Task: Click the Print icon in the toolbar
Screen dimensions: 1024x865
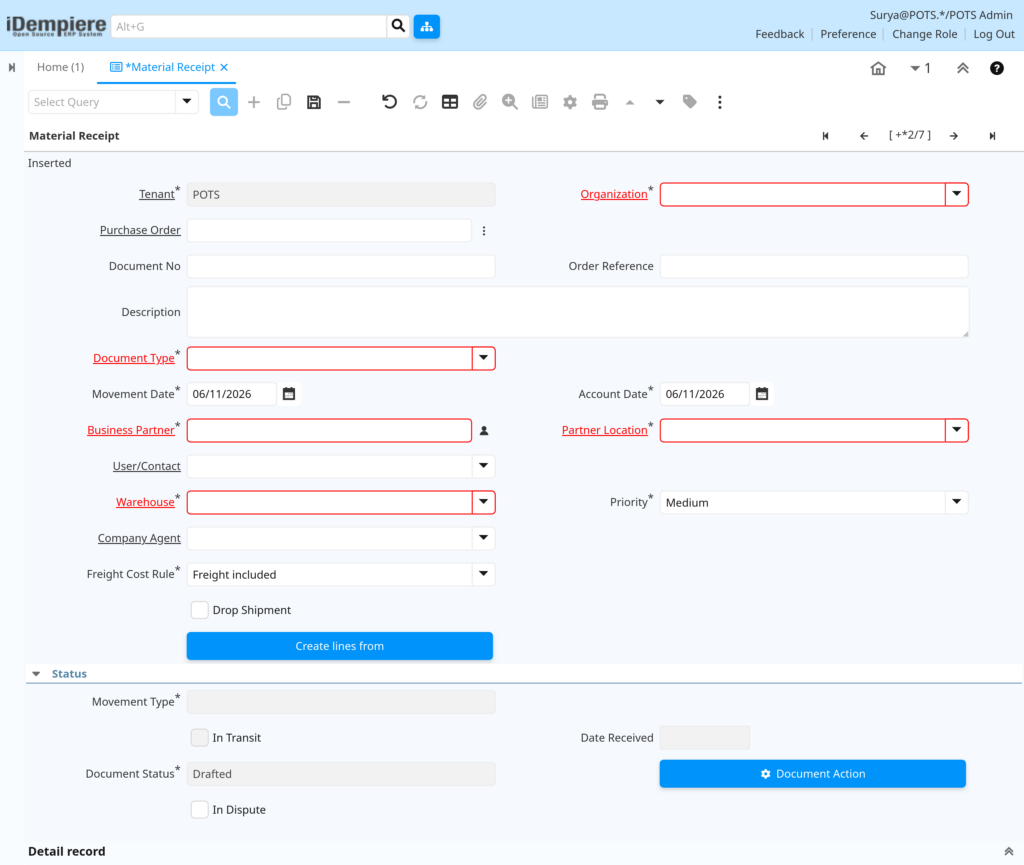Action: (x=600, y=102)
